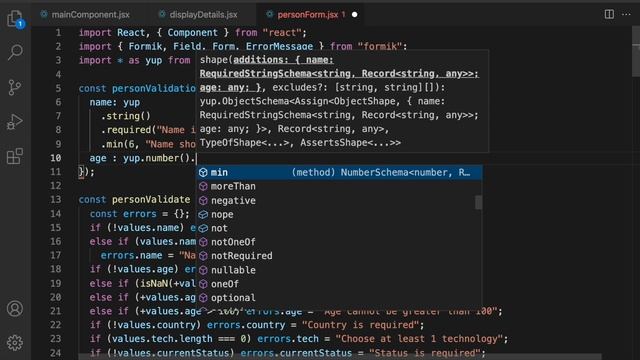Click the method icon beside min

coord(203,172)
